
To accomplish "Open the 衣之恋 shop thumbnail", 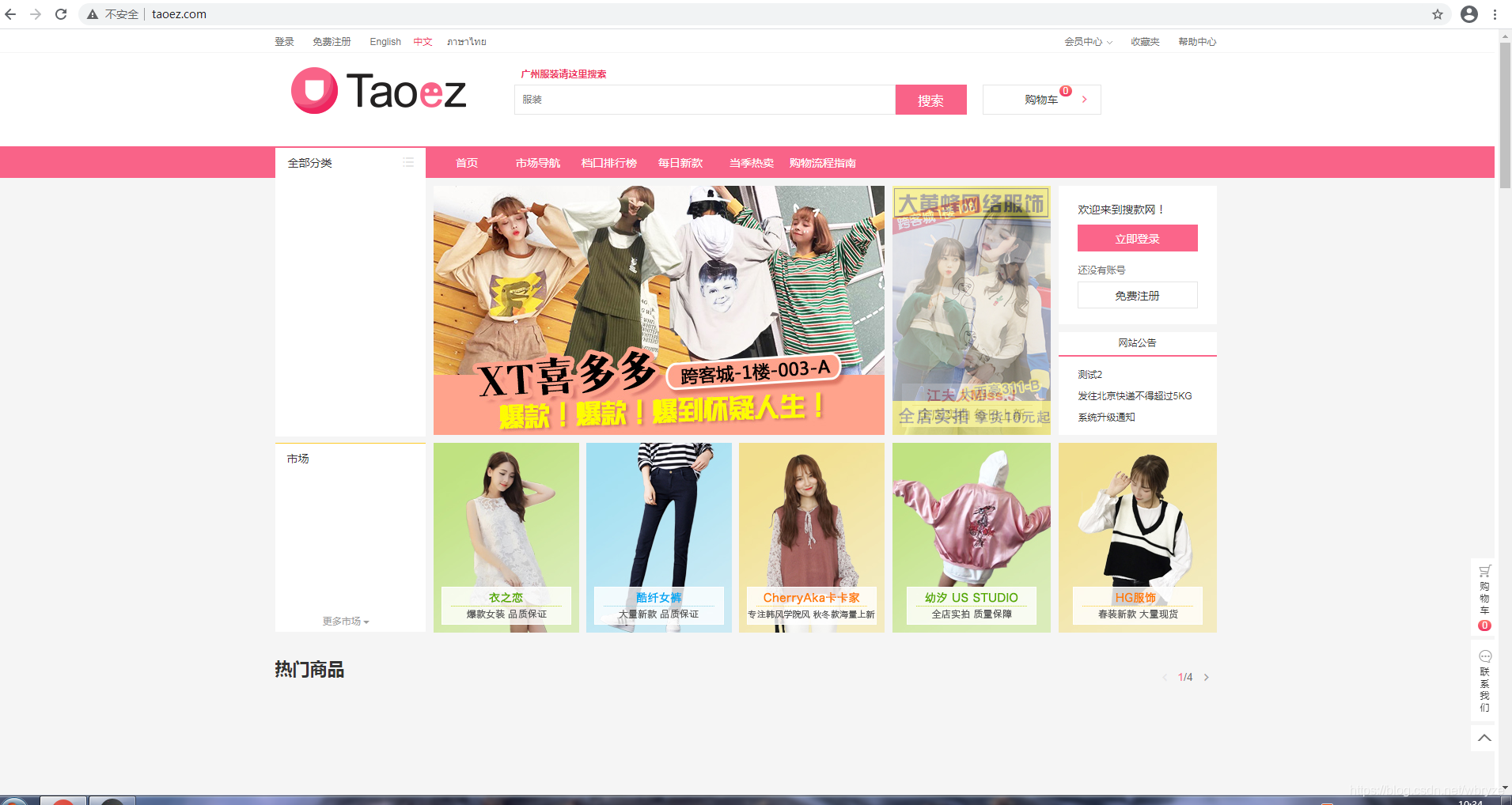I will pos(506,538).
